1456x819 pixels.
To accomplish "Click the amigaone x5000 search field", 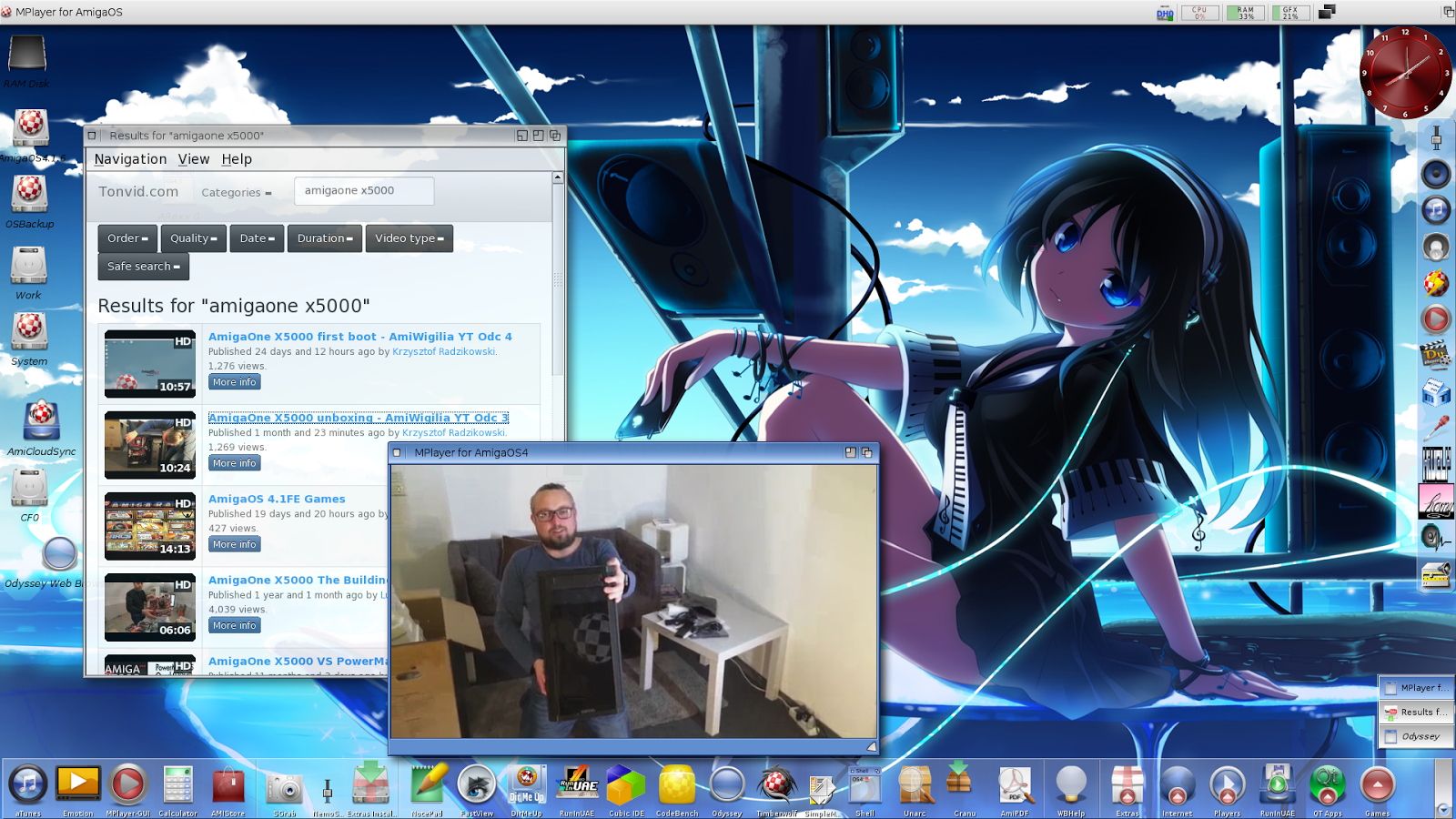I will coord(364,191).
